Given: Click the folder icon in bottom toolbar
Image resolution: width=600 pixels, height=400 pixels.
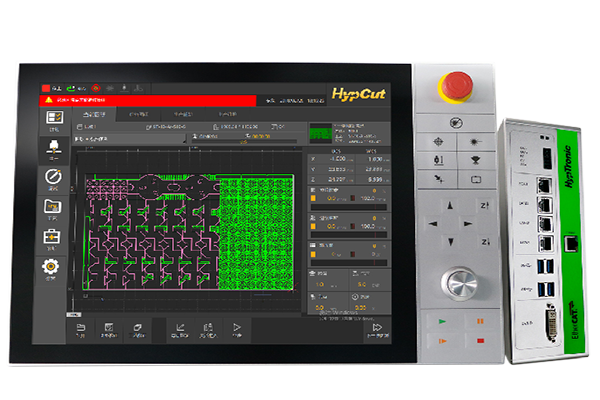Looking at the screenshot, I should pos(81,327).
